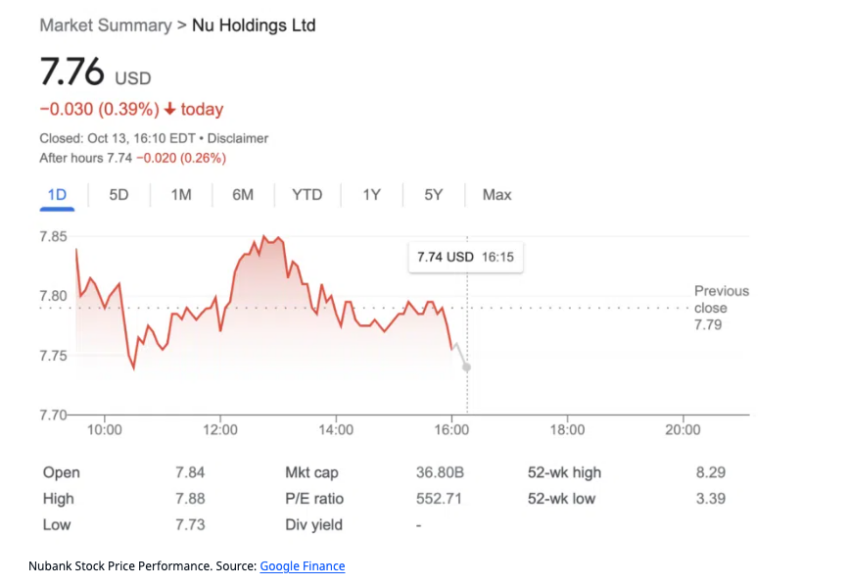850x586 pixels.
Task: Switch to the 5Y range
Action: pos(432,195)
